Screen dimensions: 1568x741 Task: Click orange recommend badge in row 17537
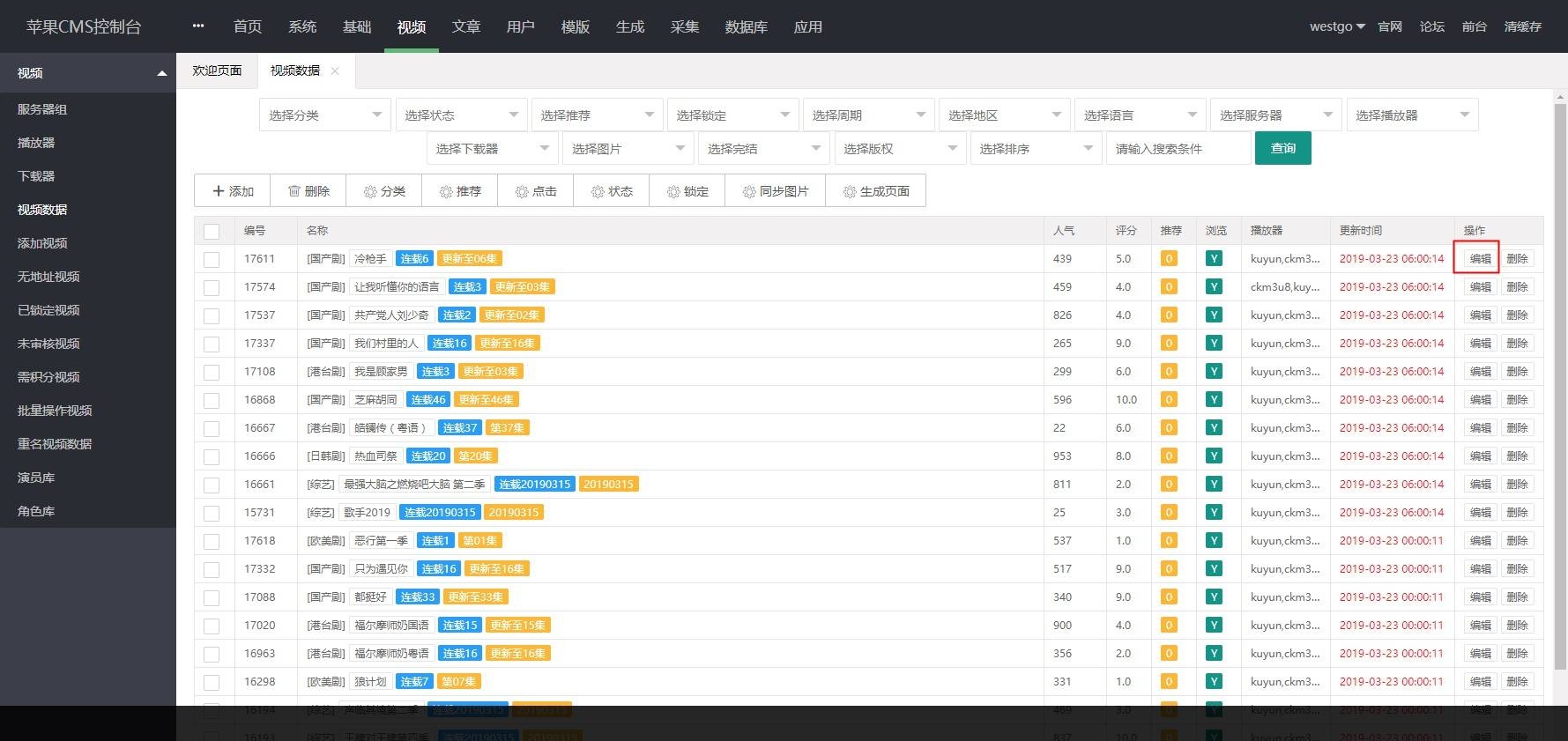(x=1169, y=315)
